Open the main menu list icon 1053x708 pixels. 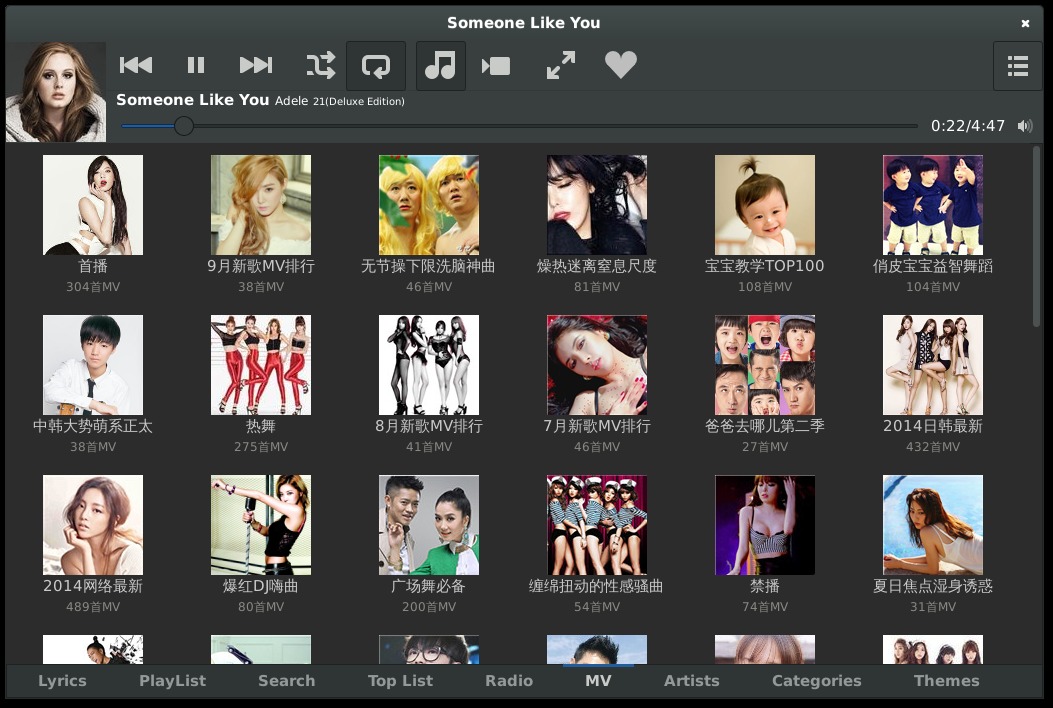pyautogui.click(x=1017, y=66)
